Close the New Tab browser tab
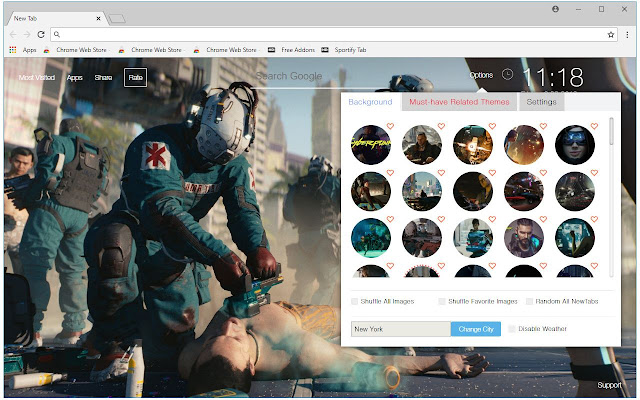The height and width of the screenshot is (400, 640). coord(98,18)
